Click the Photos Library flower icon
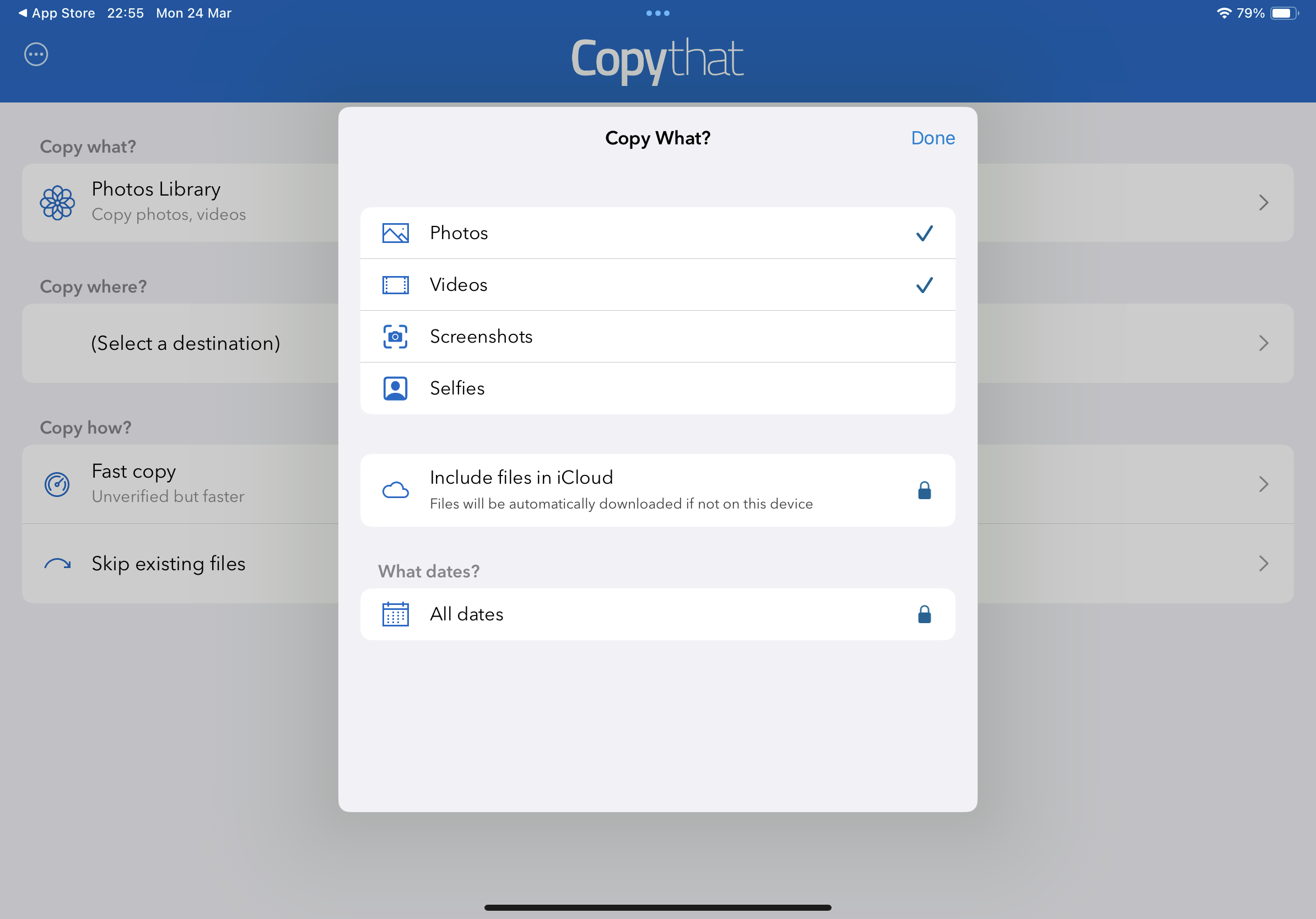The height and width of the screenshot is (919, 1316). [57, 202]
